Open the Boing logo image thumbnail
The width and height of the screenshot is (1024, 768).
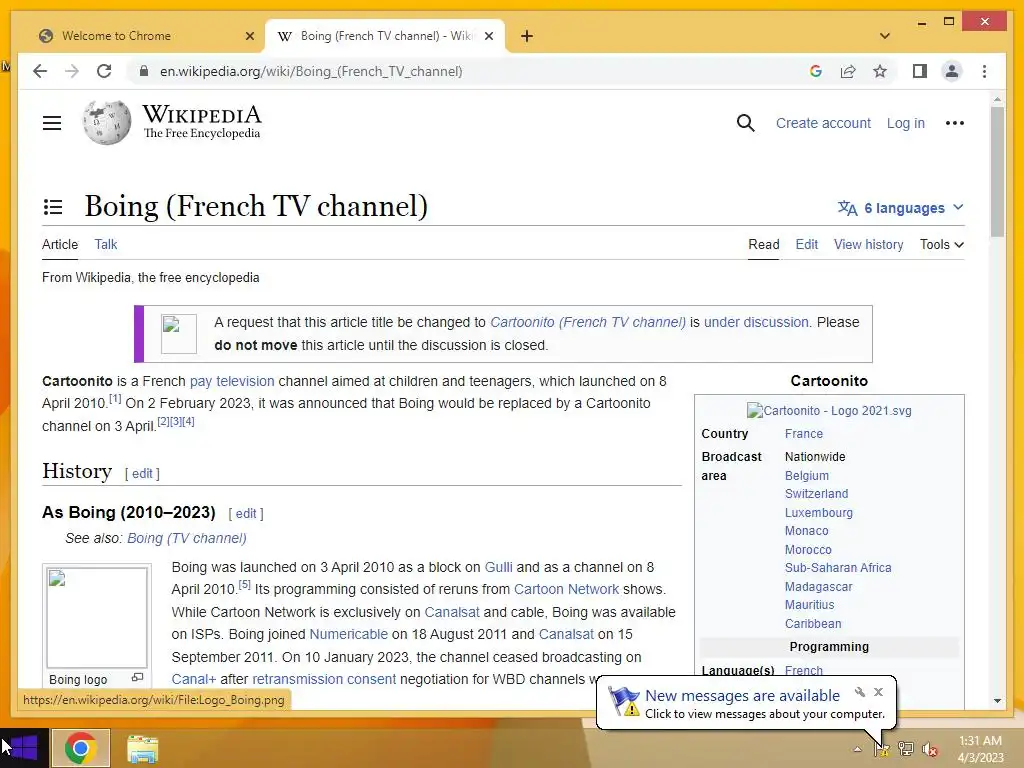point(97,617)
